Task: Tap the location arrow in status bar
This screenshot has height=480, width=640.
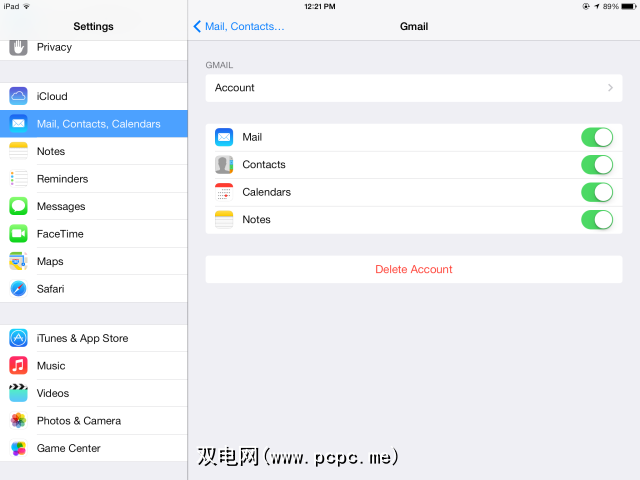Action: pyautogui.click(x=597, y=7)
